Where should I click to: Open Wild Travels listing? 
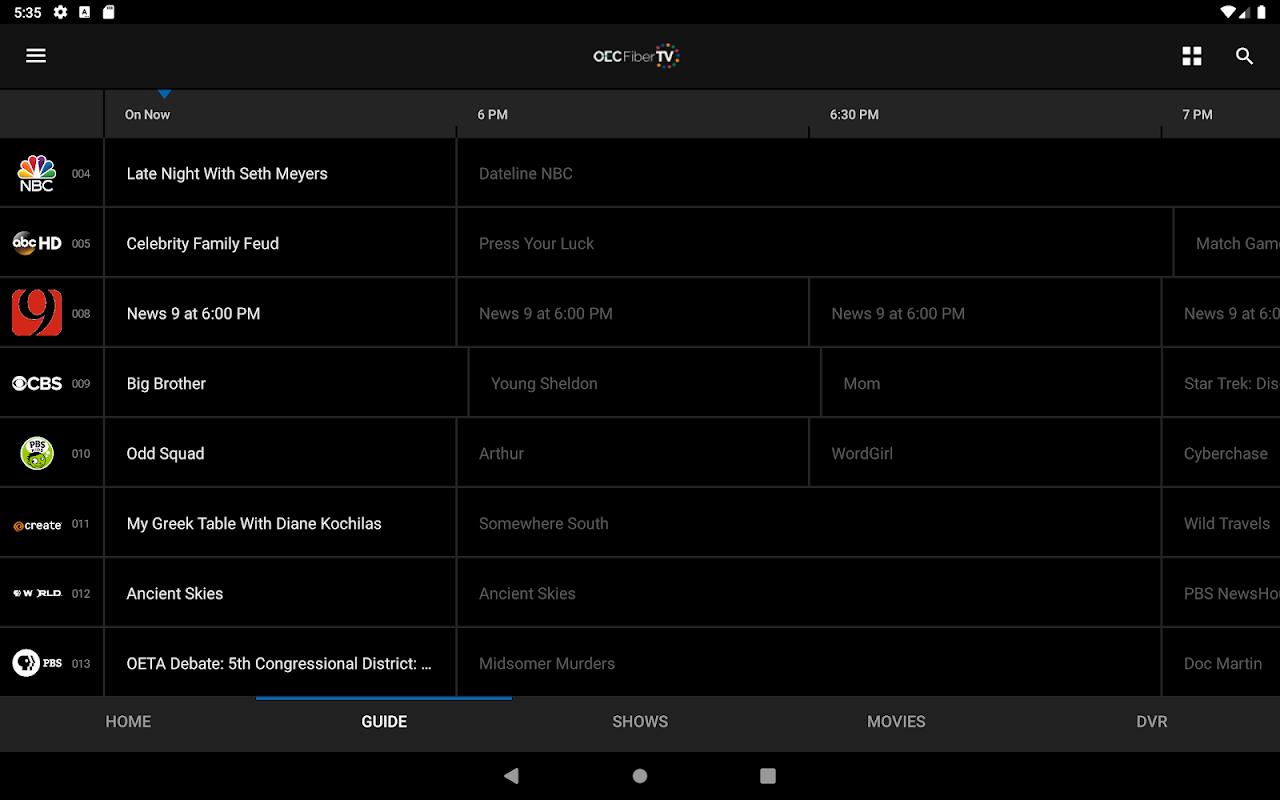tap(1221, 523)
